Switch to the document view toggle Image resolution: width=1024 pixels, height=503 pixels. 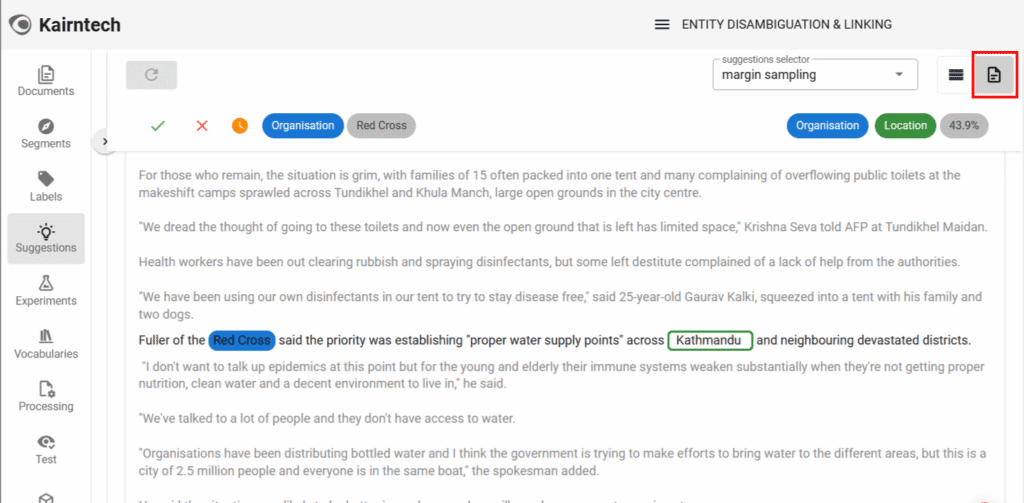(994, 75)
